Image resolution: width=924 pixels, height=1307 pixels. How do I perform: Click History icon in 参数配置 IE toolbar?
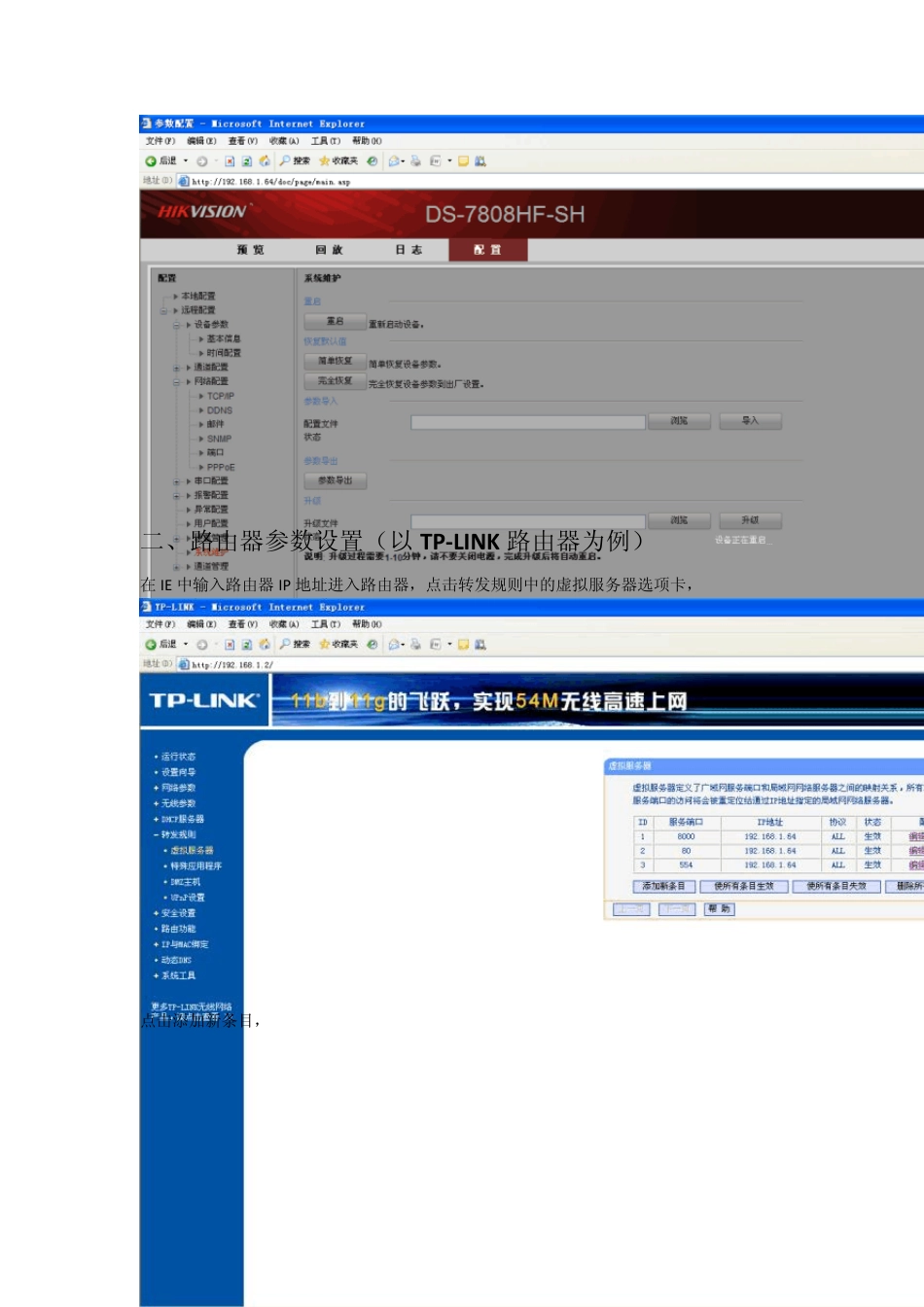coord(372,161)
